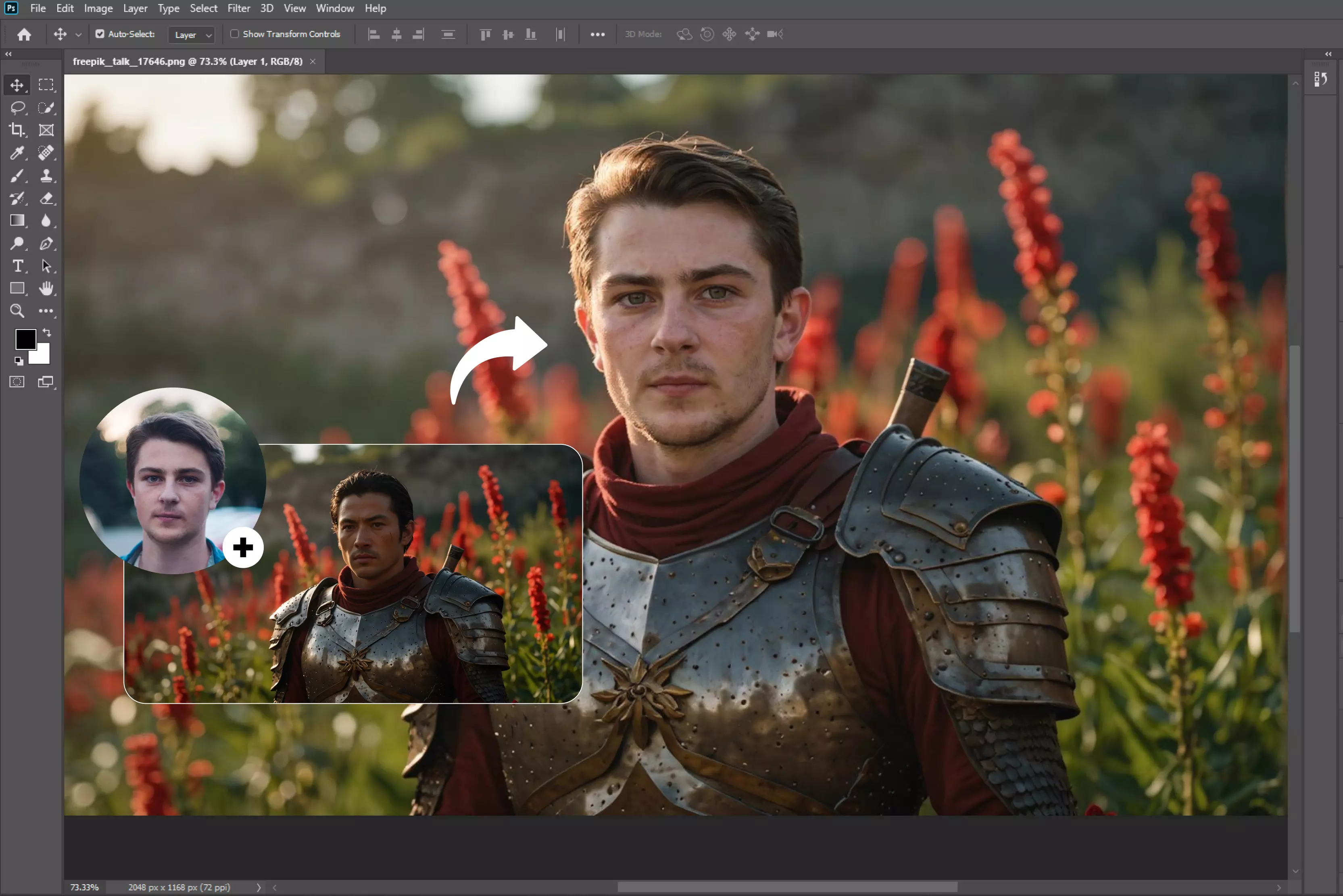
Task: Click the vertical scrollbar thumb
Action: [1295, 489]
